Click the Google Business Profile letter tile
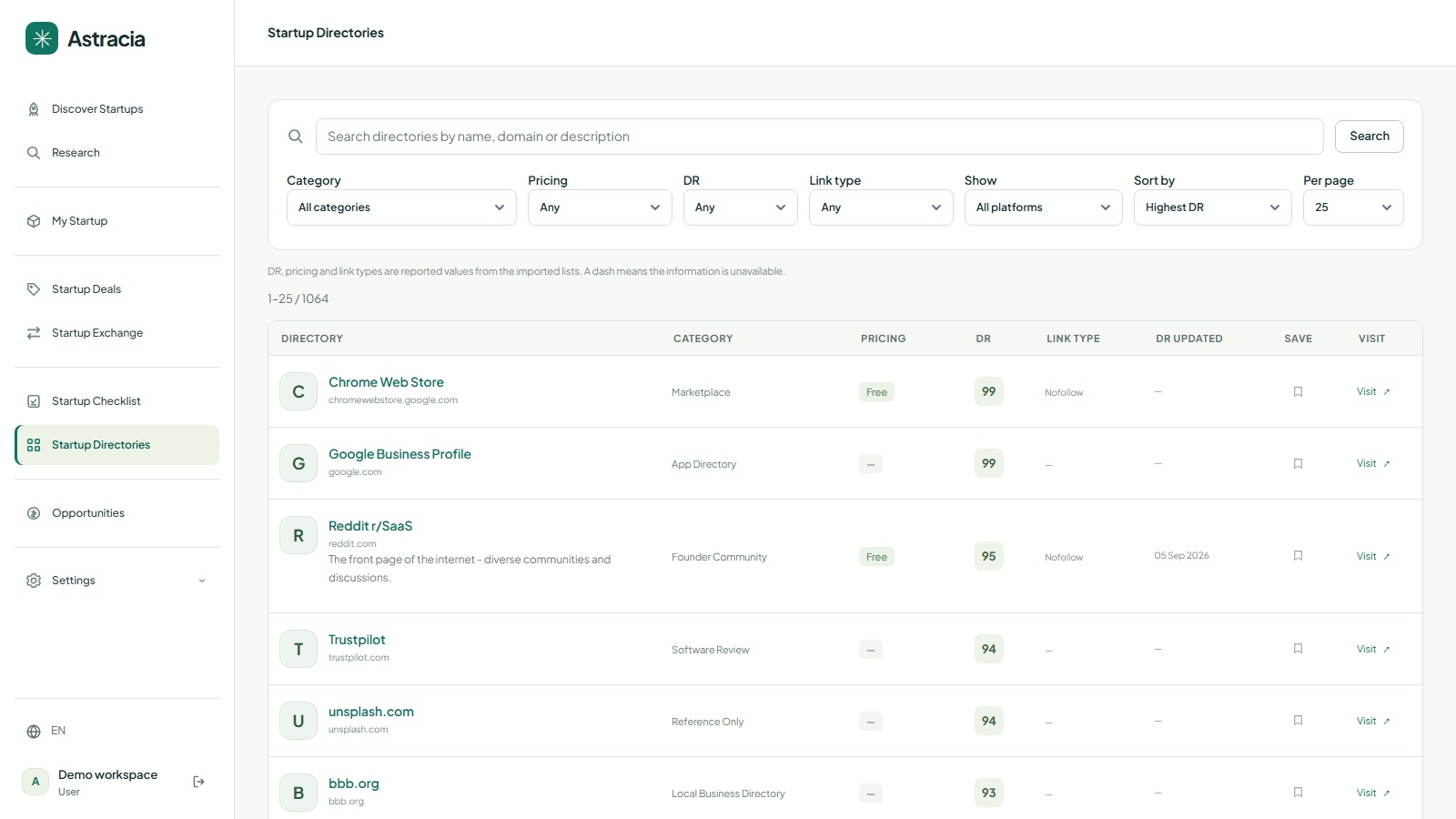The height and width of the screenshot is (819, 1456). click(x=298, y=463)
